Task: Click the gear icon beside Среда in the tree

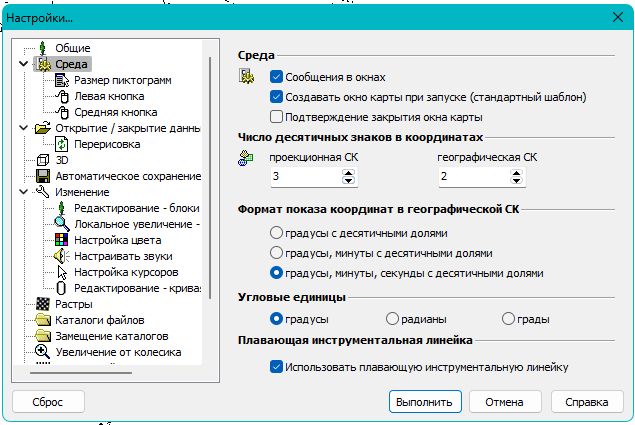Action: click(x=43, y=64)
